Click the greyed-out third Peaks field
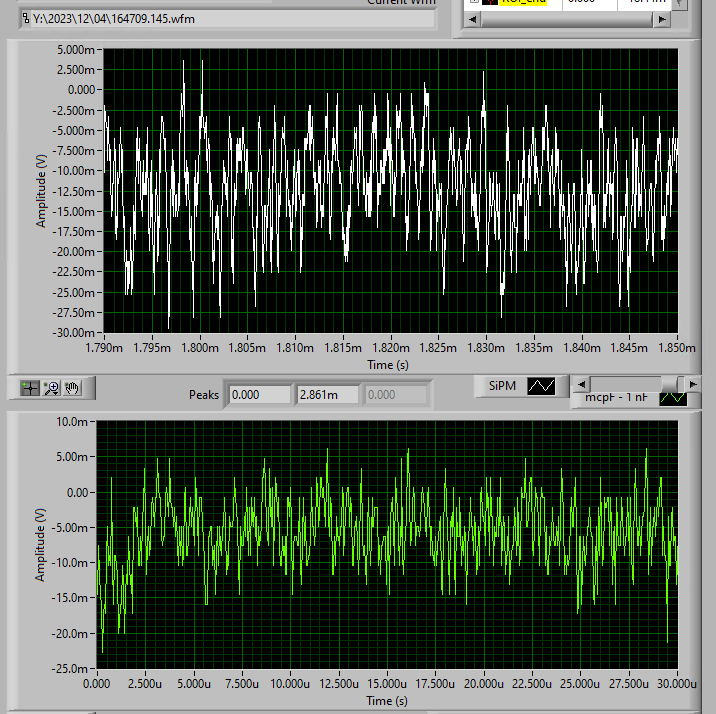Viewport: 716px width, 714px height. coord(394,395)
